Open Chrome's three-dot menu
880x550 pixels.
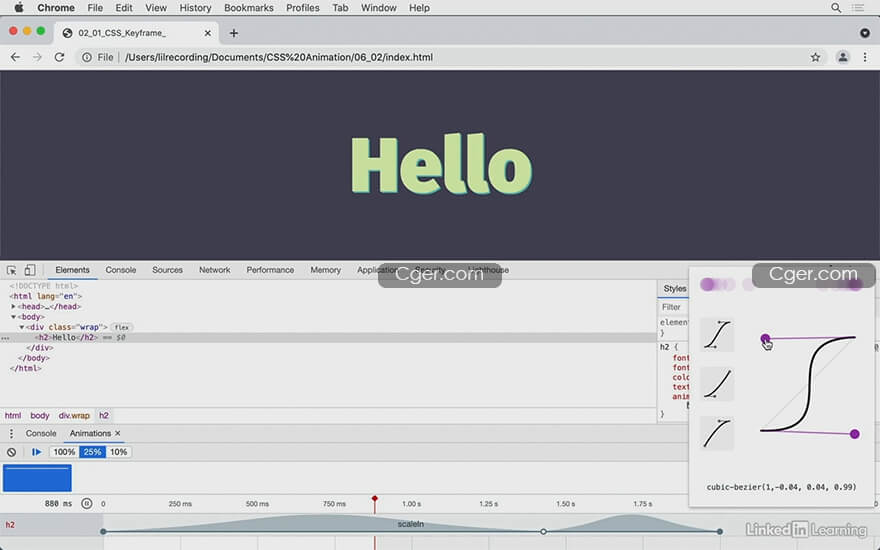click(865, 57)
